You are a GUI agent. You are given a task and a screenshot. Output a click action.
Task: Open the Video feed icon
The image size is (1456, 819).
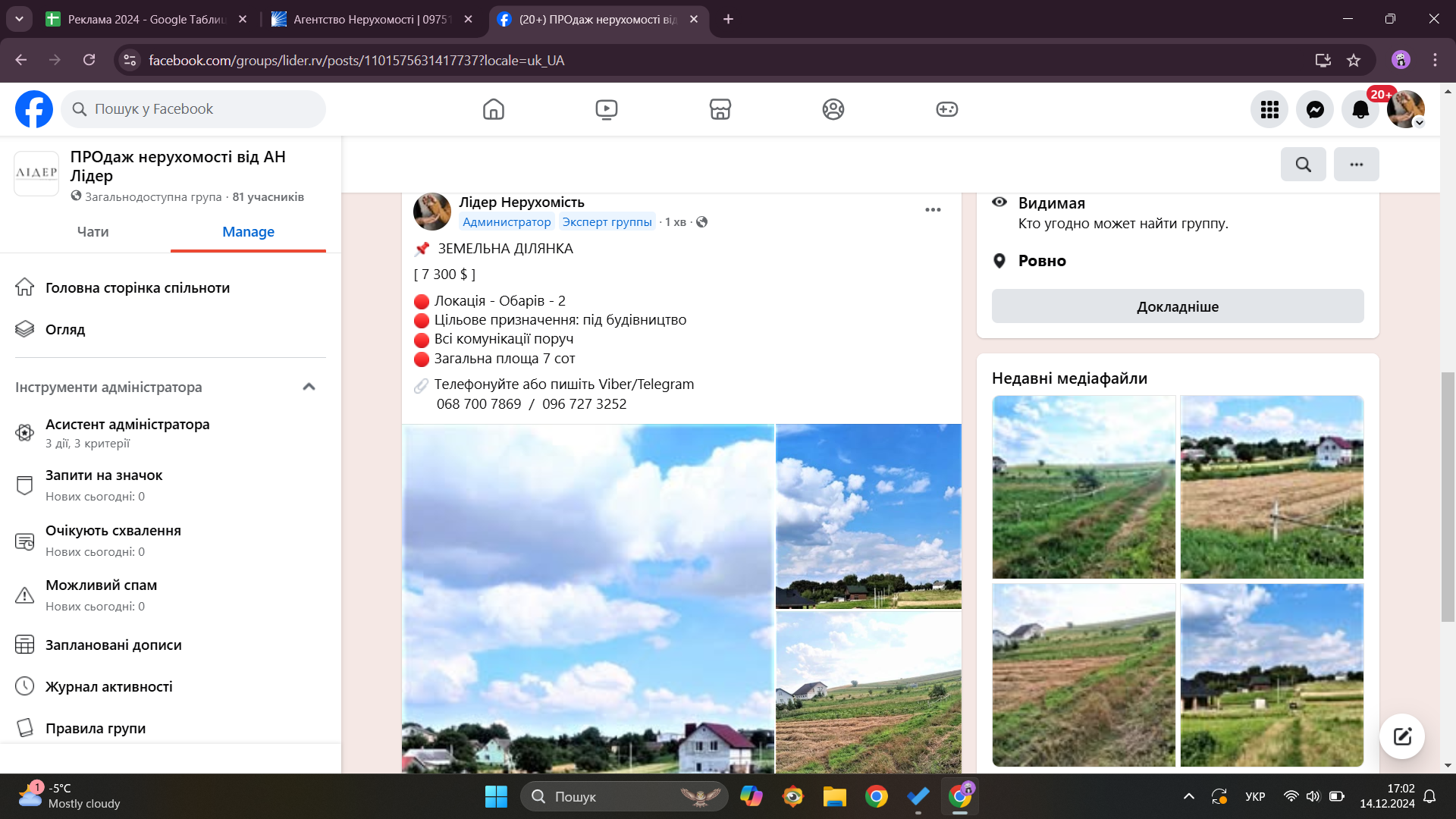pyautogui.click(x=606, y=109)
